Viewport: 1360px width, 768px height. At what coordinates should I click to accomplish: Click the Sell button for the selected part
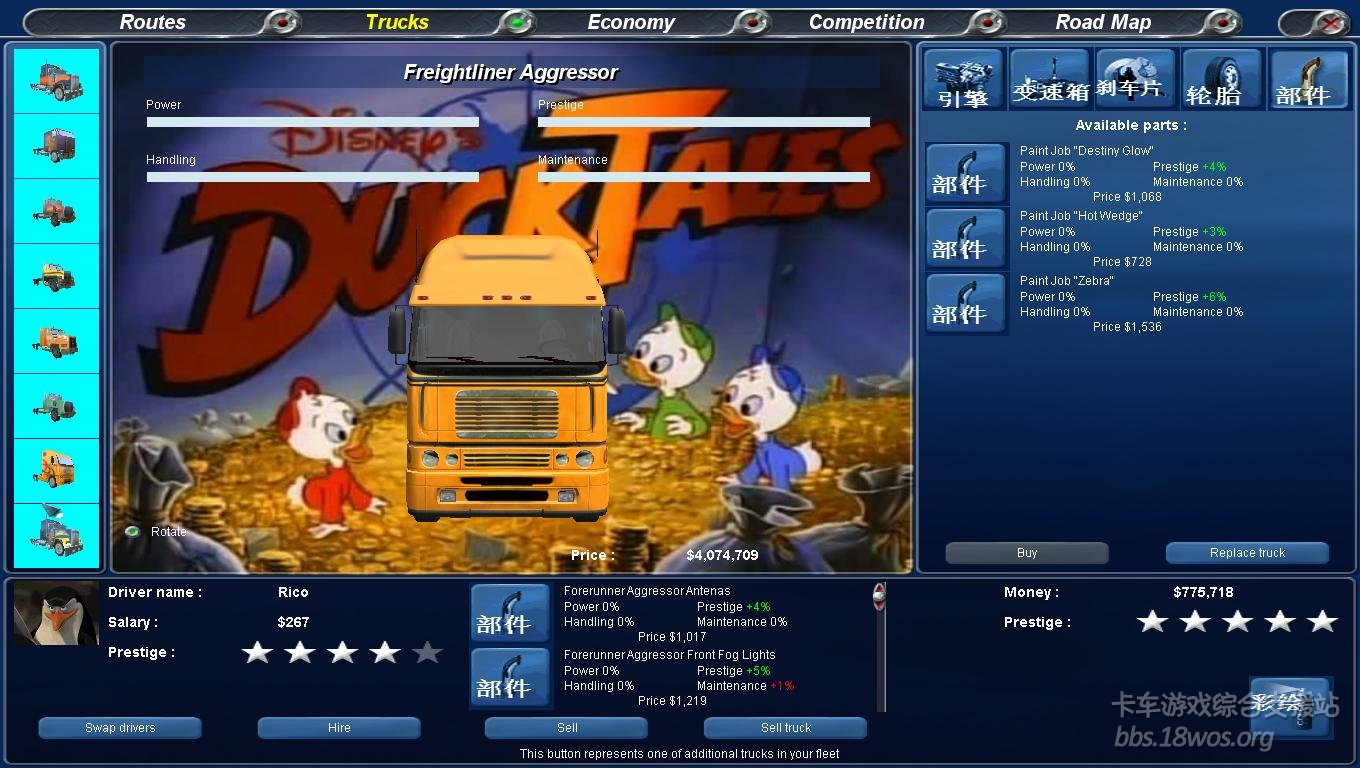coord(567,728)
